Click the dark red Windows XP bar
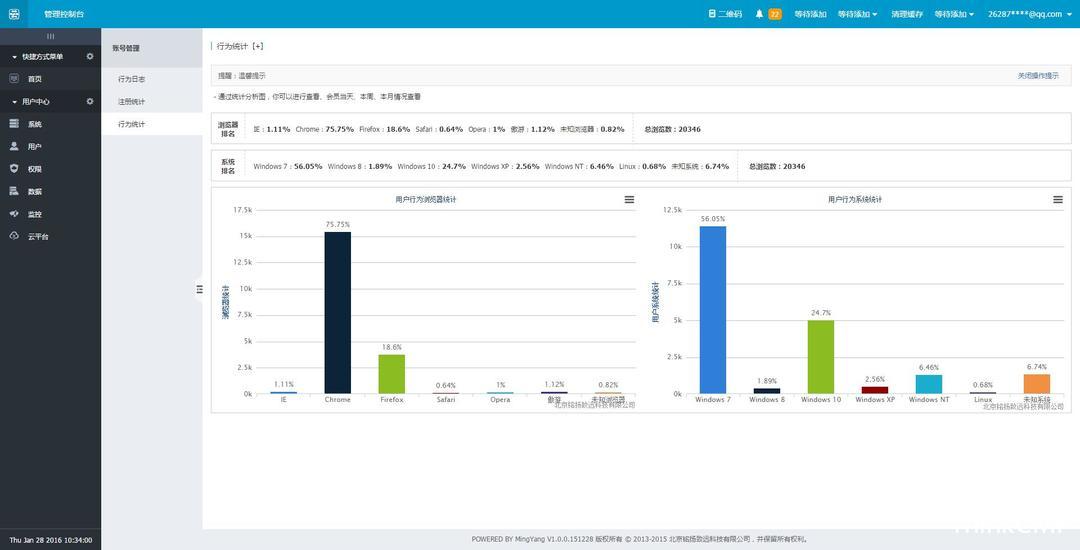1080x550 pixels. 875,390
